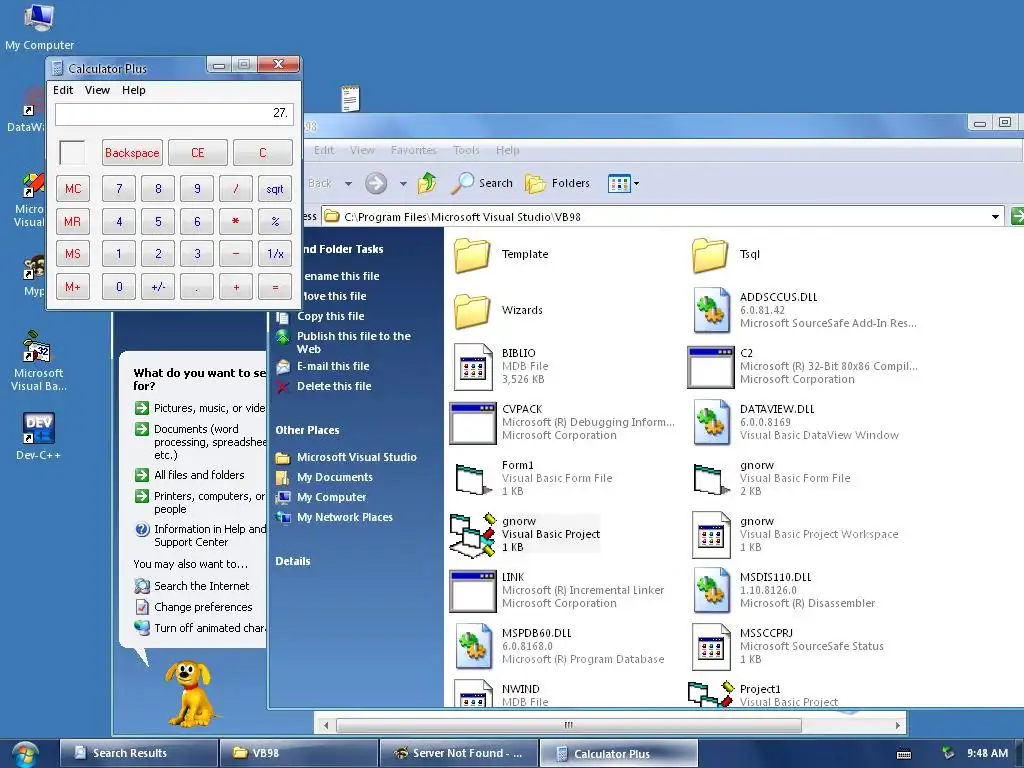Expand the address bar dropdown
The image size is (1024, 768).
click(x=995, y=217)
